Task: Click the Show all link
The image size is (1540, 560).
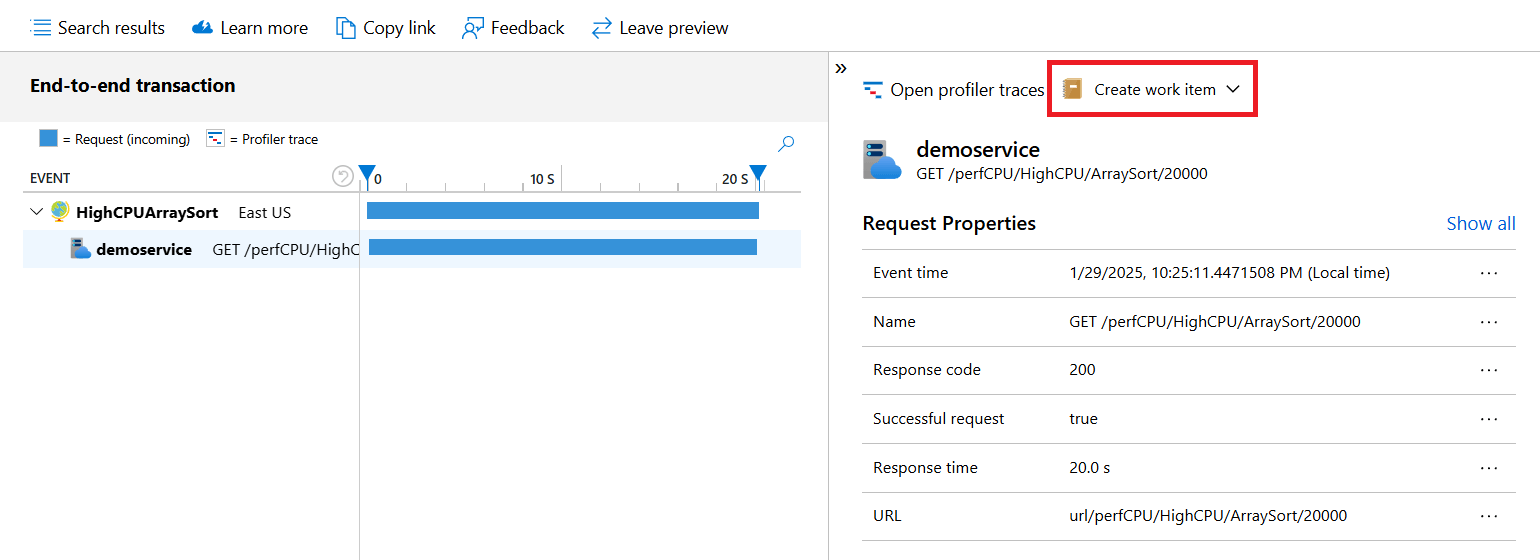Action: [1480, 224]
